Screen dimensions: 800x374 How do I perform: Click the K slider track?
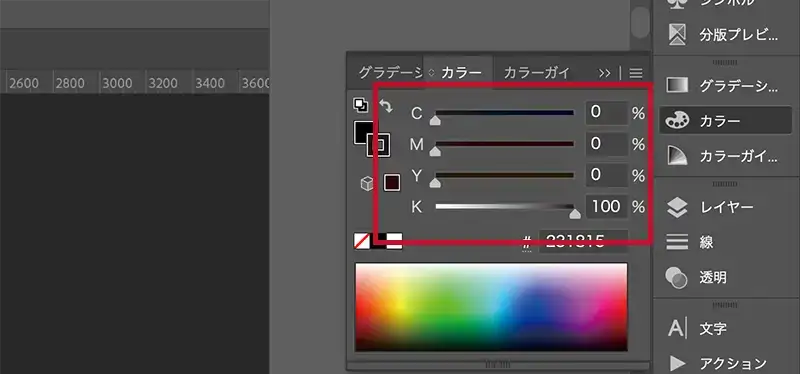505,207
